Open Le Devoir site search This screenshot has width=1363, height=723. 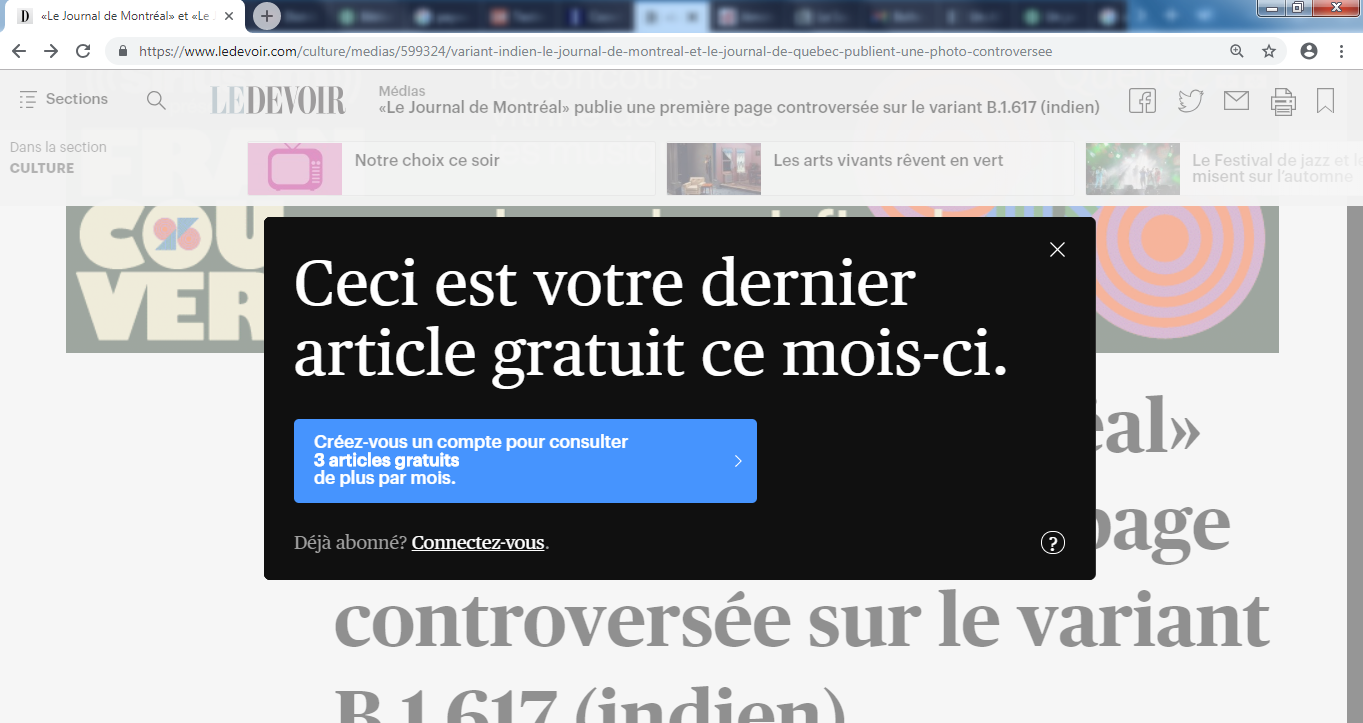tap(156, 100)
